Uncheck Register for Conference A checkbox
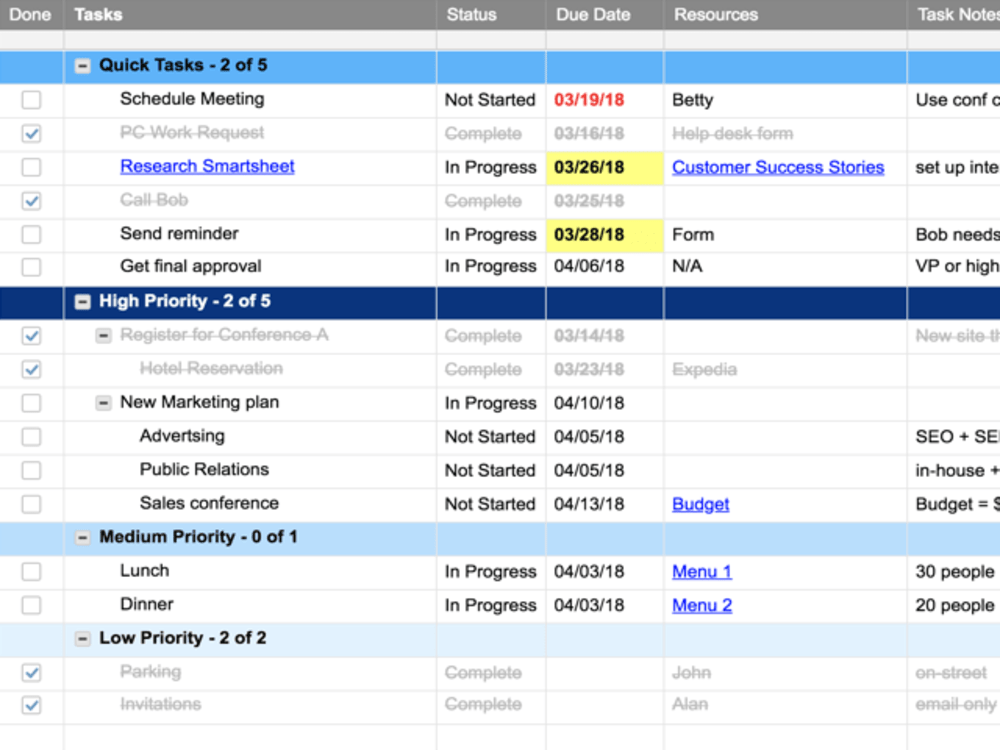The image size is (1000, 750). click(31, 335)
